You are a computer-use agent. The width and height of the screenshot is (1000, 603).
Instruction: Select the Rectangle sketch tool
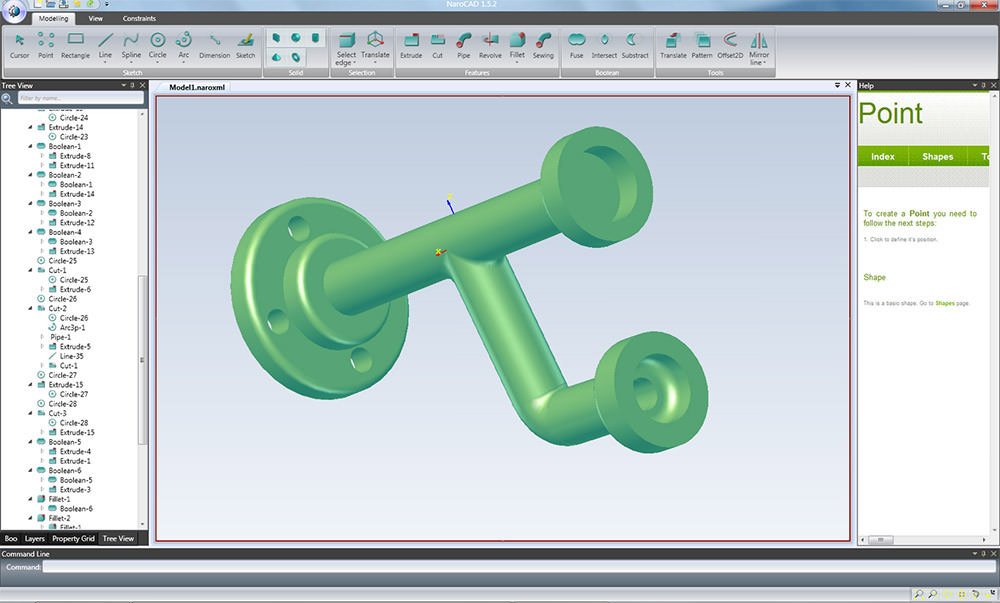tap(75, 44)
